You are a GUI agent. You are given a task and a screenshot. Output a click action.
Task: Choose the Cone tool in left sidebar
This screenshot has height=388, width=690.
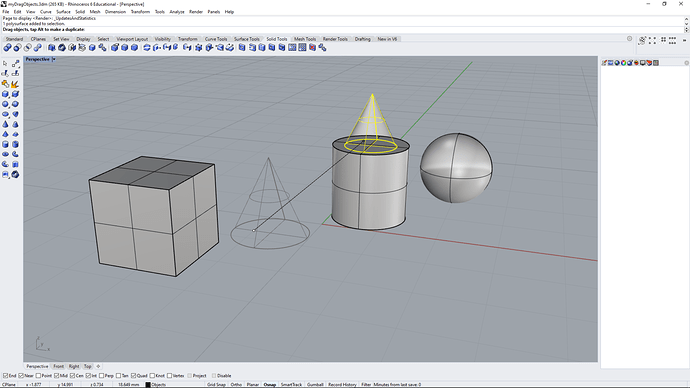coord(5,124)
